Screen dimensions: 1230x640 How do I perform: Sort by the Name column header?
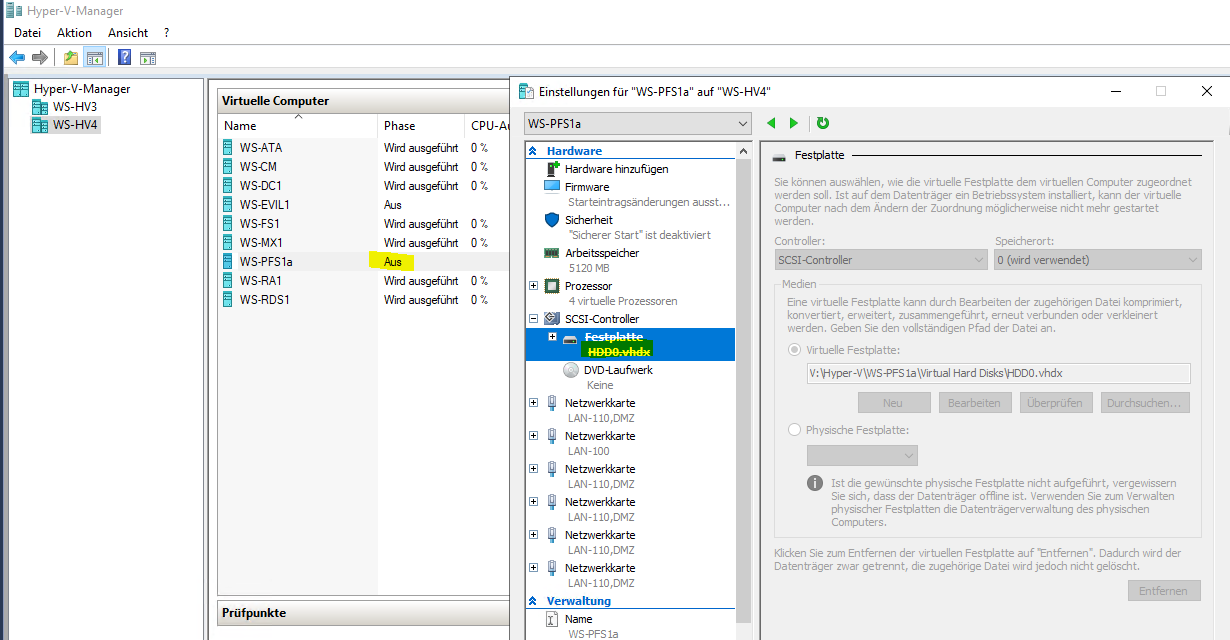tap(298, 126)
